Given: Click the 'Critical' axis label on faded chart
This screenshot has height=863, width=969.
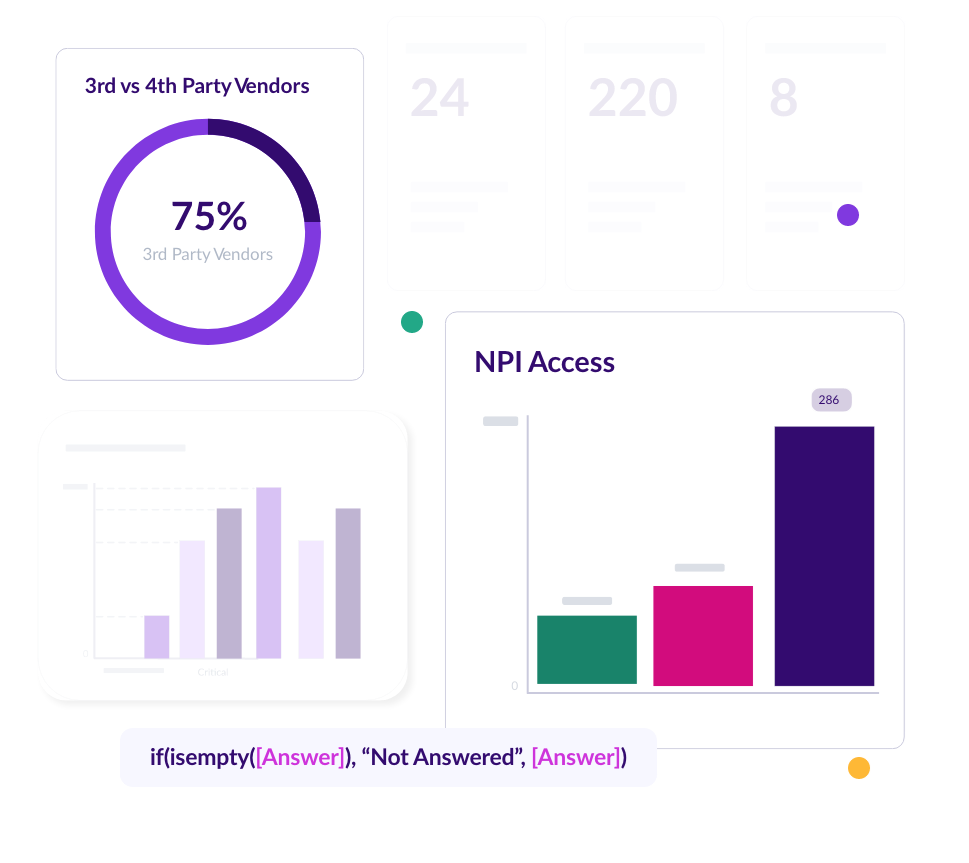Looking at the screenshot, I should pyautogui.click(x=213, y=672).
